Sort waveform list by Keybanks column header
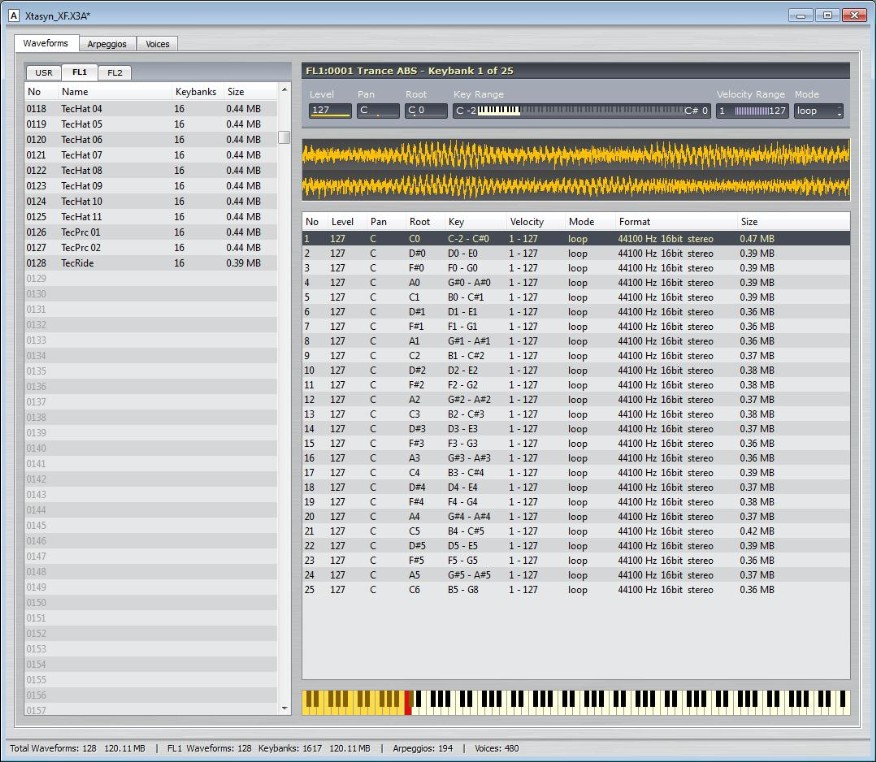876x762 pixels. [x=197, y=92]
